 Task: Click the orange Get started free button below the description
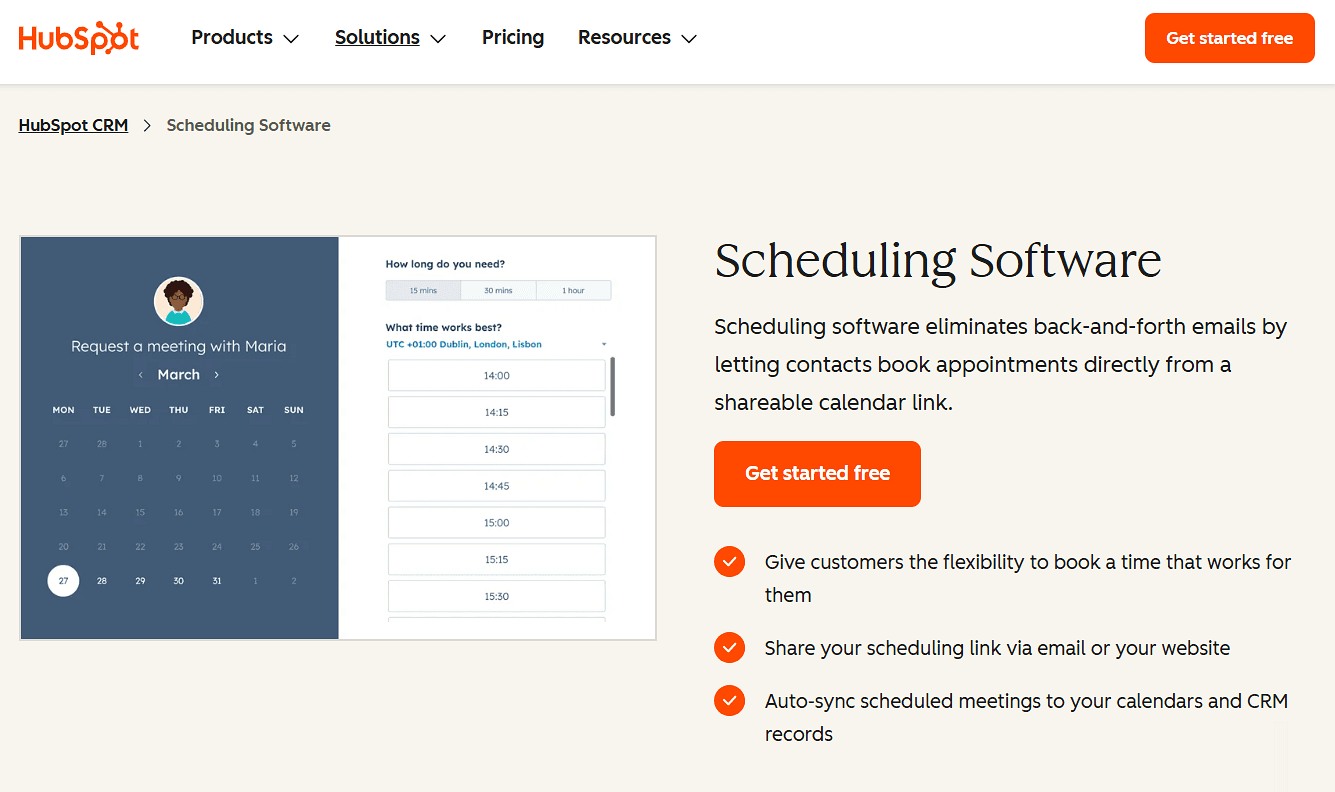click(817, 474)
